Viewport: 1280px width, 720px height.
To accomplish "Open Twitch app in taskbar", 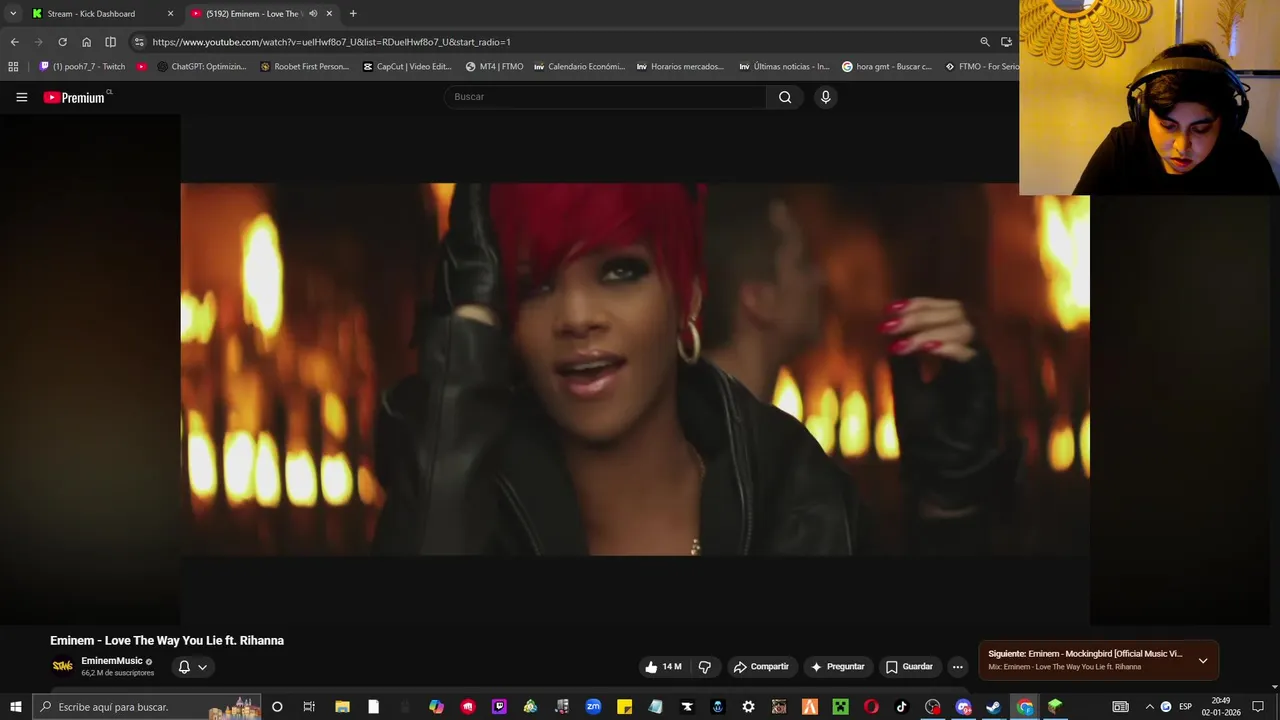I will 499,707.
